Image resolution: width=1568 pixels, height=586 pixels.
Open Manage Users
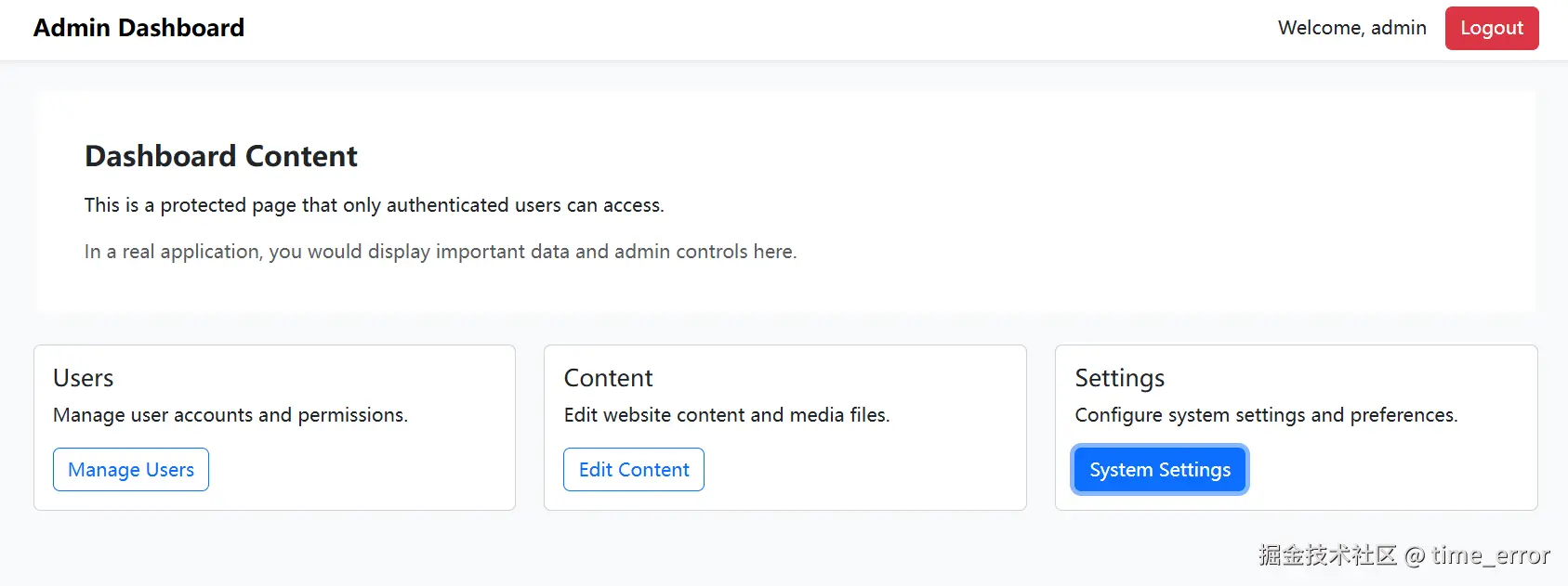131,470
